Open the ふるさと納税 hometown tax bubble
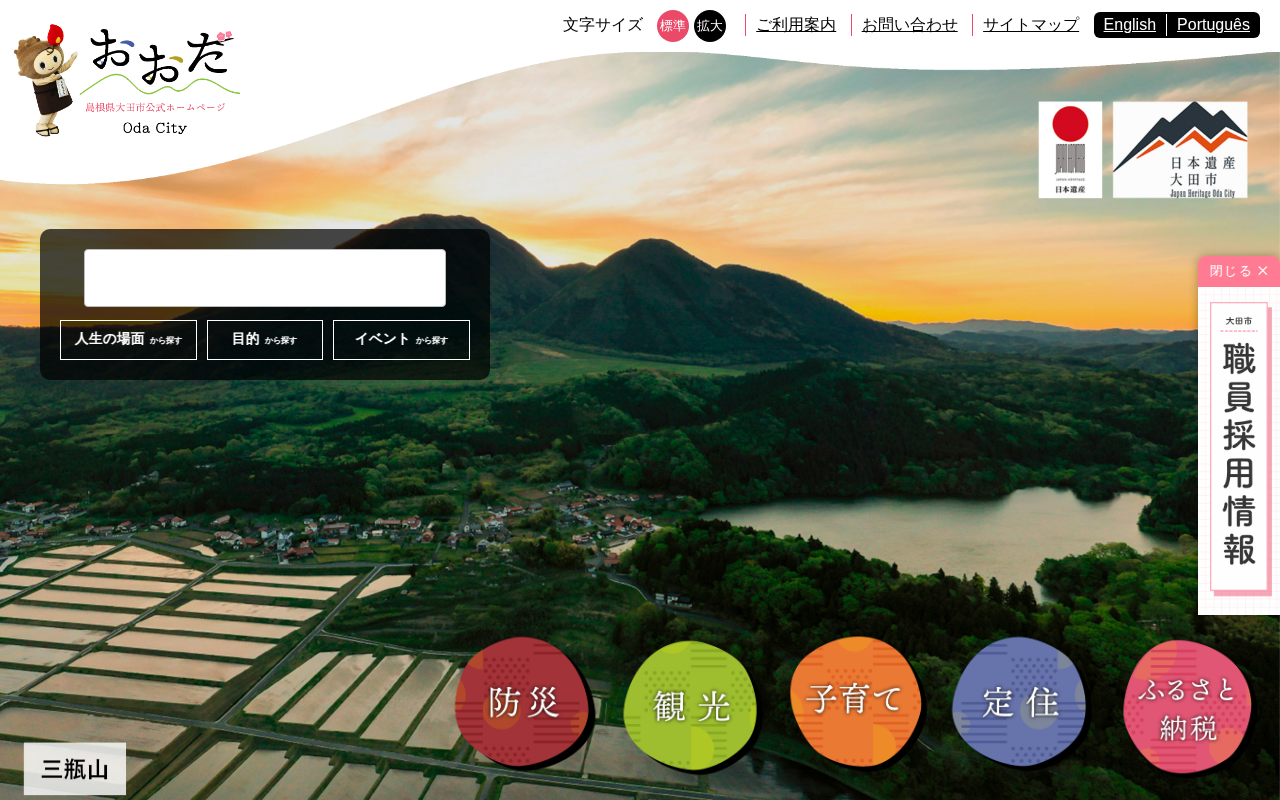Screen dimensions: 1280x800 pos(1188,707)
